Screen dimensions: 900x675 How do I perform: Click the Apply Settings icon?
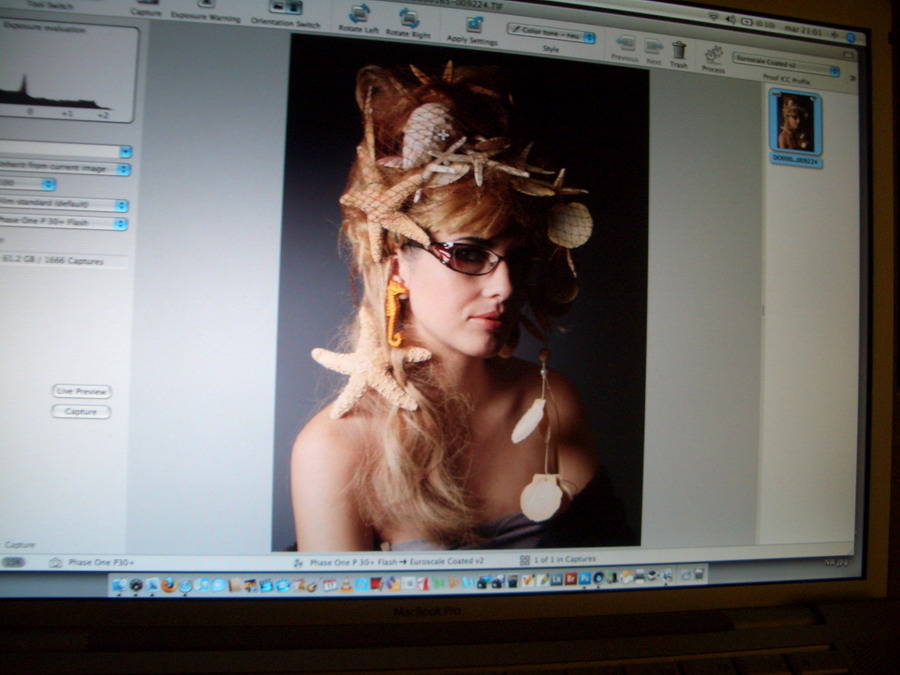pos(474,23)
